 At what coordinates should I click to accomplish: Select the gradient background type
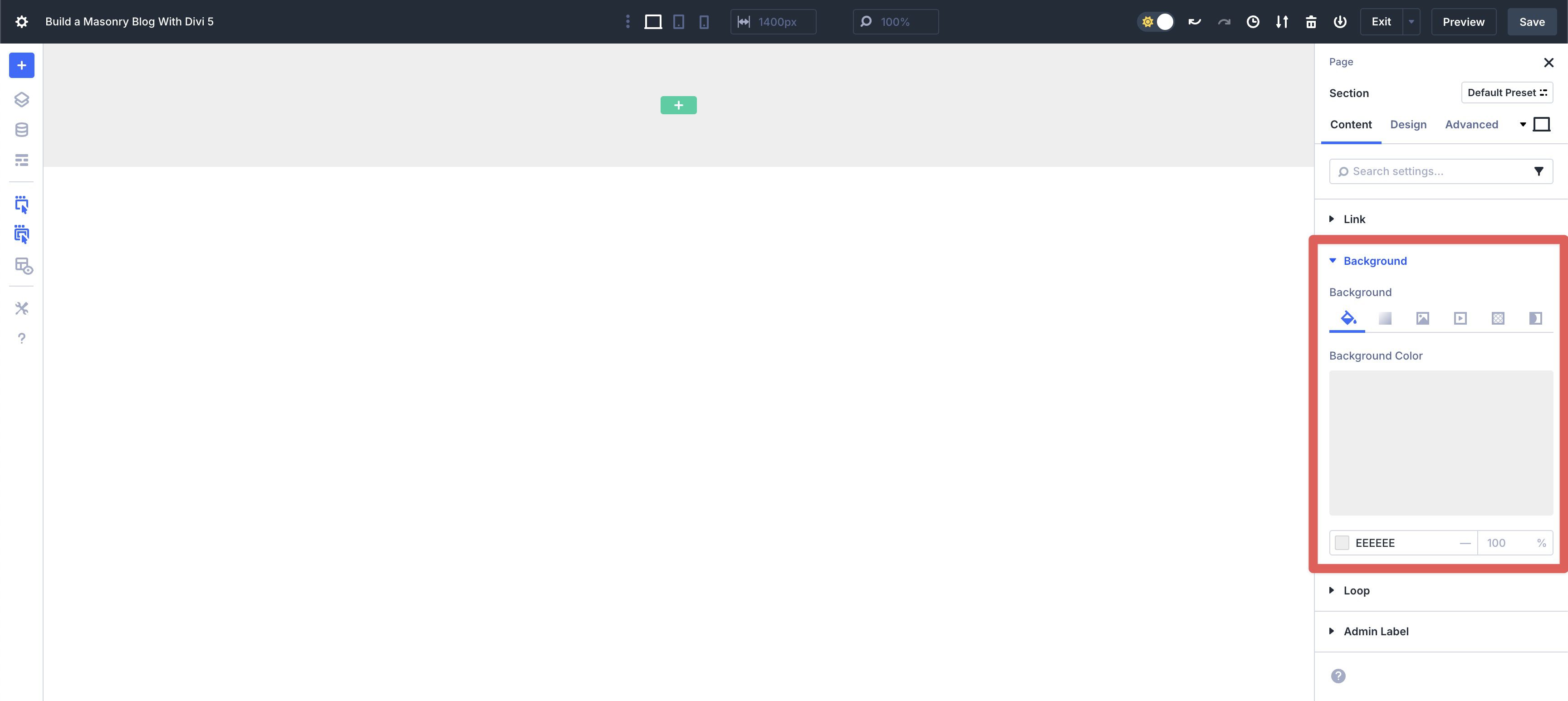coord(1386,318)
